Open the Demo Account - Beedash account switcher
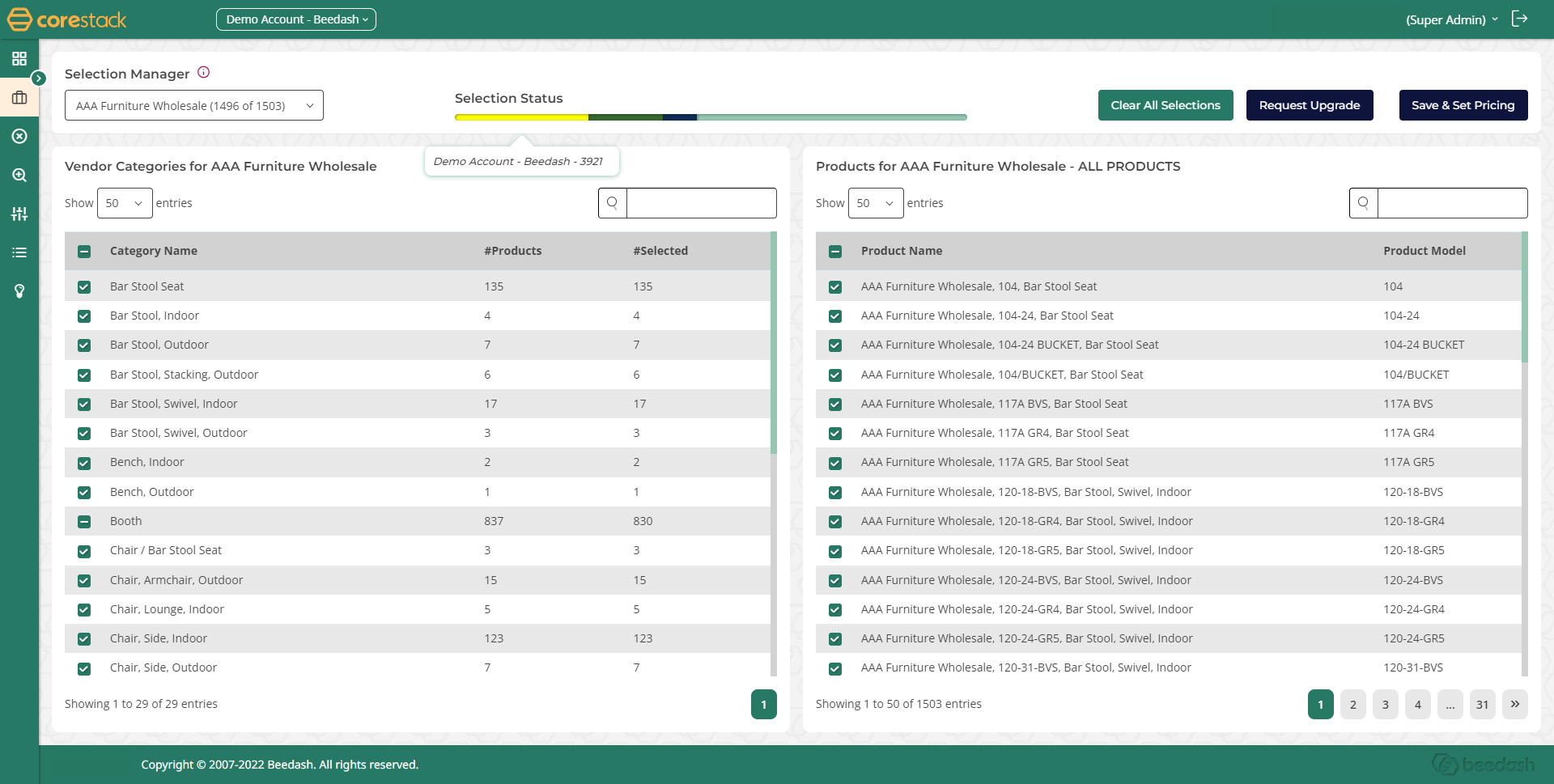This screenshot has height=784, width=1554. click(296, 19)
